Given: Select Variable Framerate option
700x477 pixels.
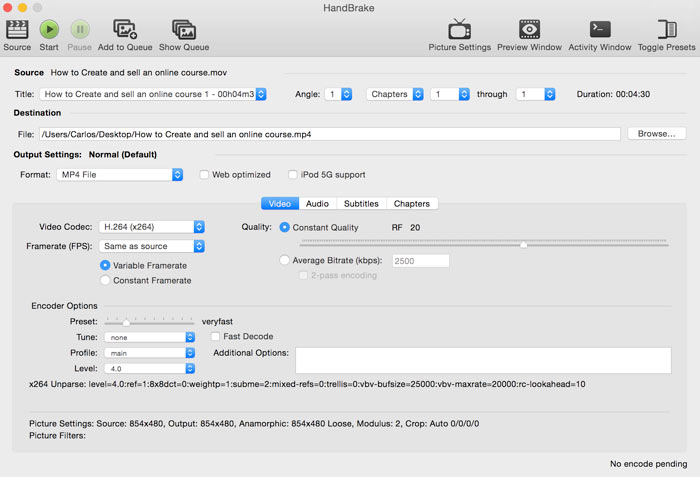Looking at the screenshot, I should (x=105, y=265).
